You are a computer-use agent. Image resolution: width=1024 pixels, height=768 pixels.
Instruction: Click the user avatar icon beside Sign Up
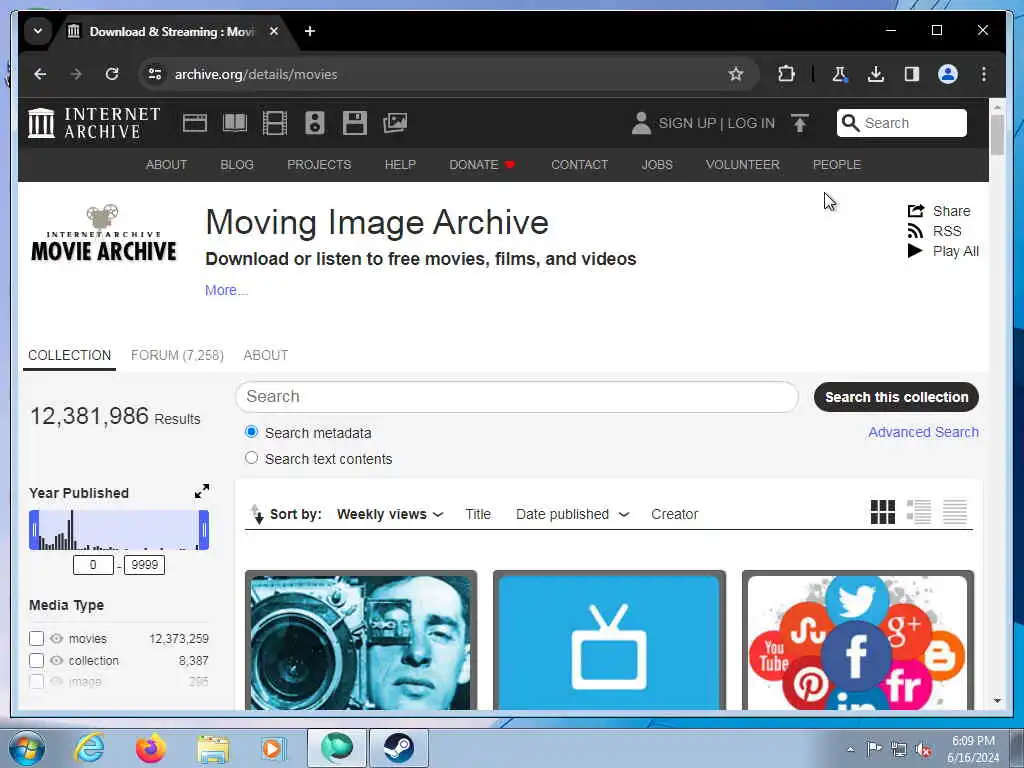pos(641,123)
